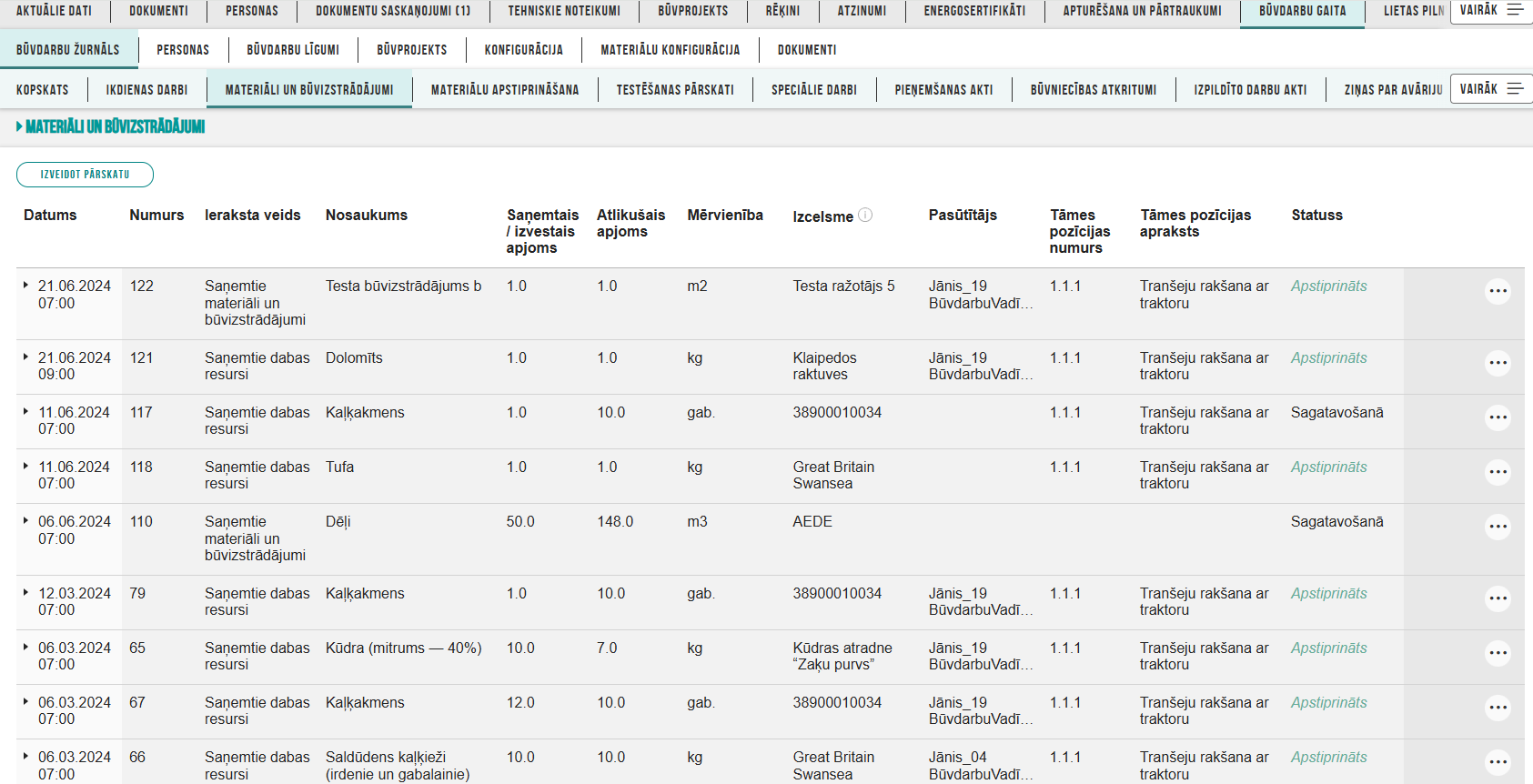Expand row for entry number 65
The image size is (1533, 784).
click(x=25, y=647)
